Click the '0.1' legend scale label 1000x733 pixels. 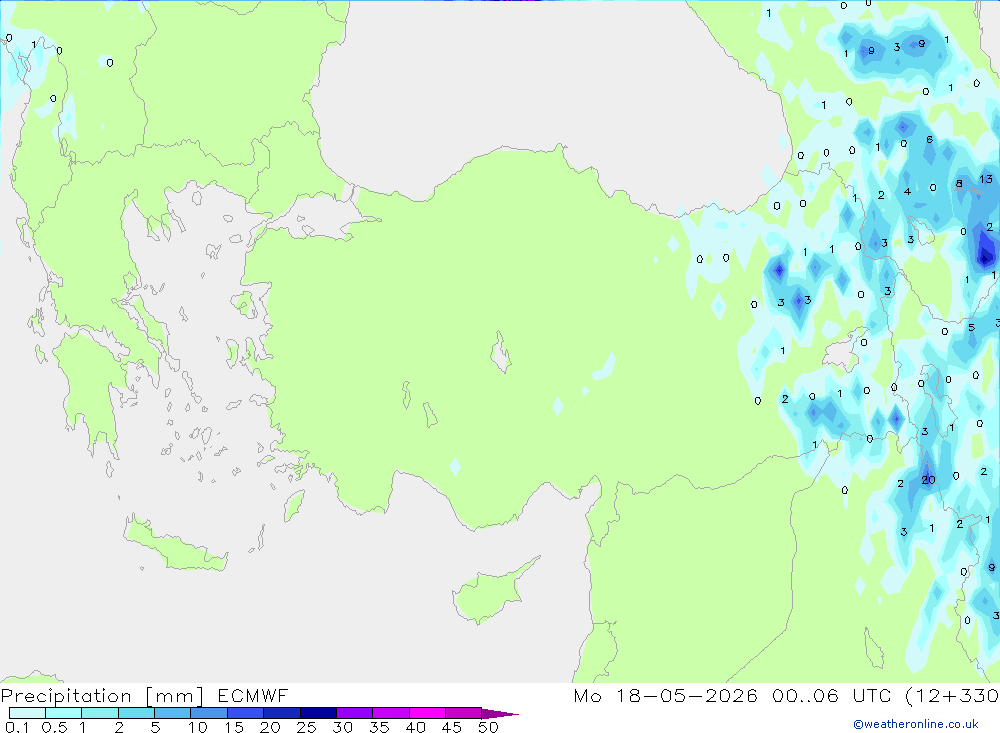(x=17, y=727)
